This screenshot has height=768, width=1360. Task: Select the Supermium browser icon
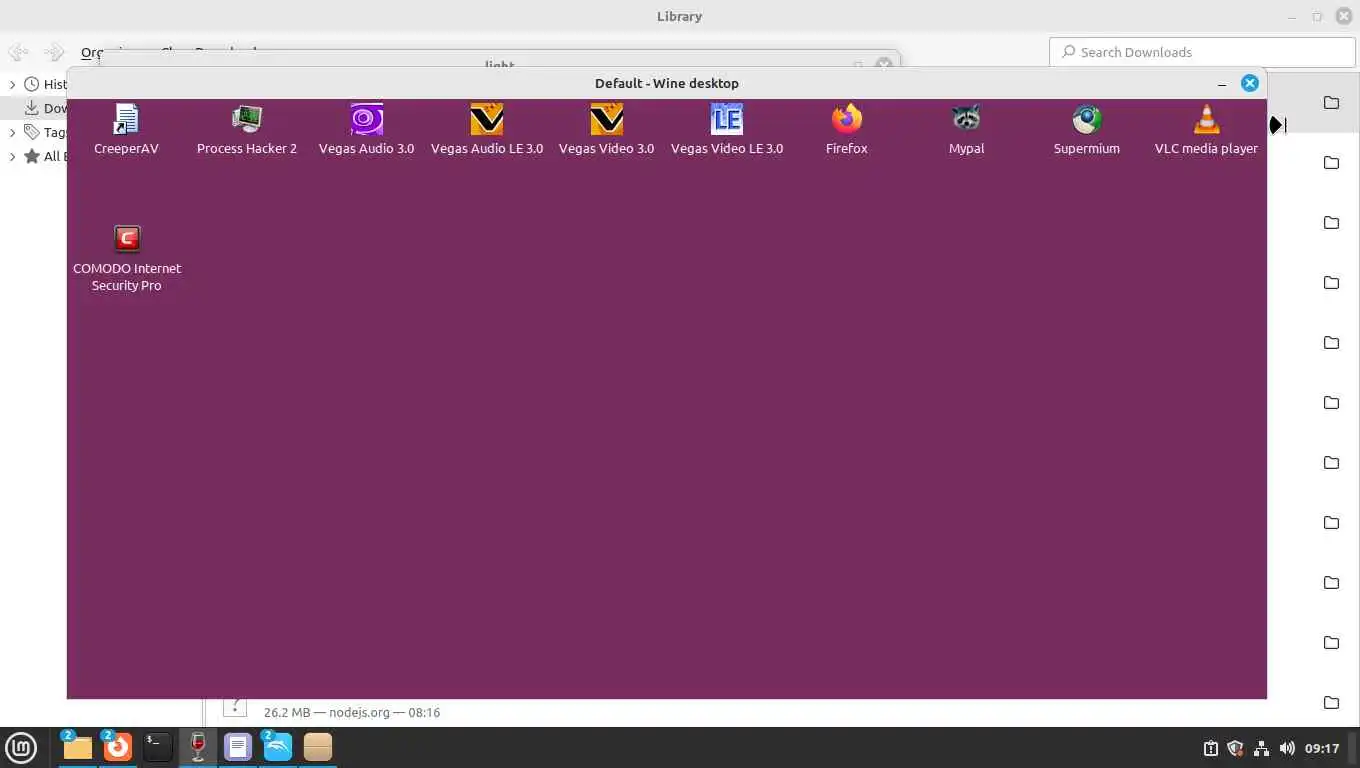[1087, 120]
